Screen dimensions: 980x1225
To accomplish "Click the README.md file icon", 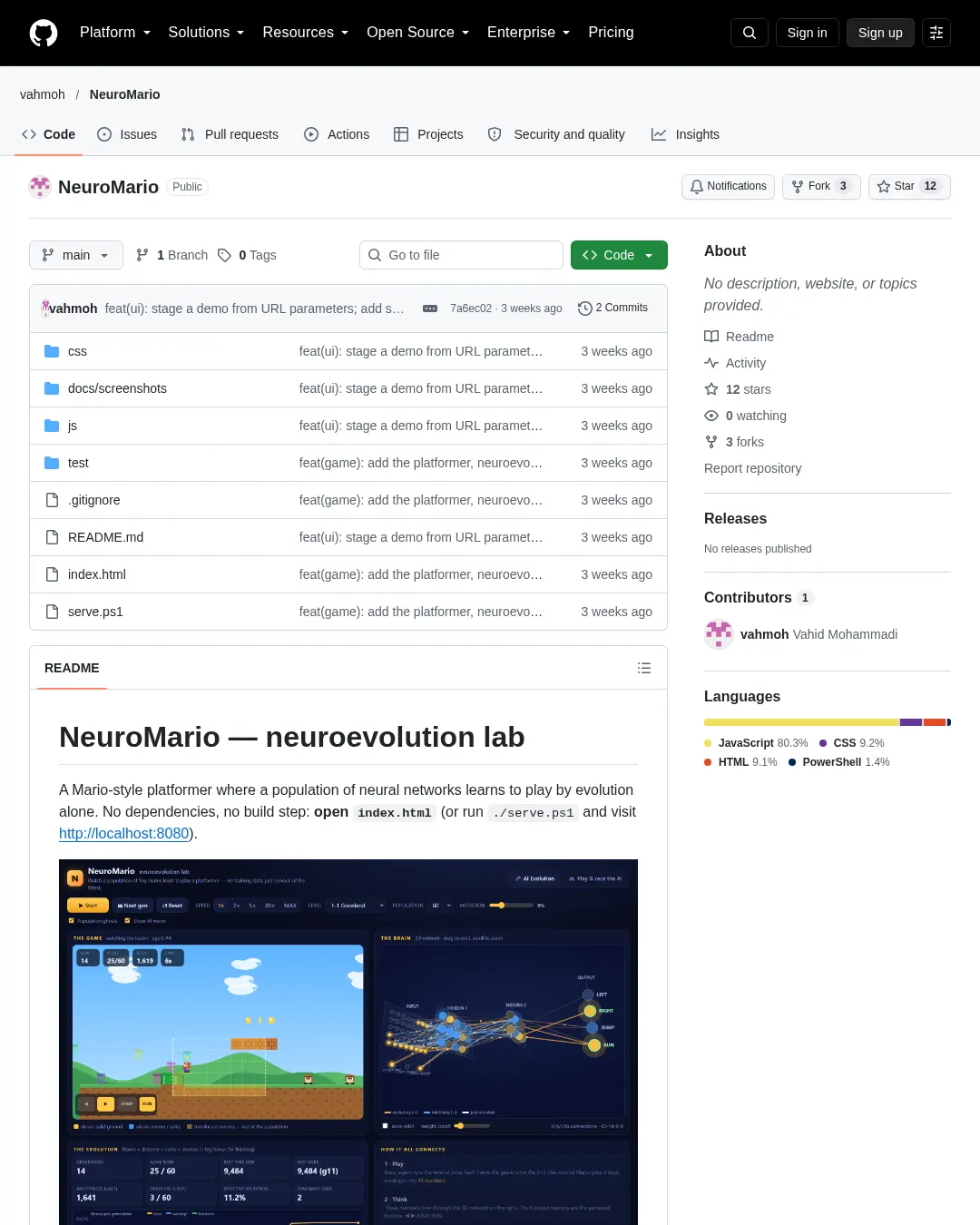I will (x=52, y=537).
